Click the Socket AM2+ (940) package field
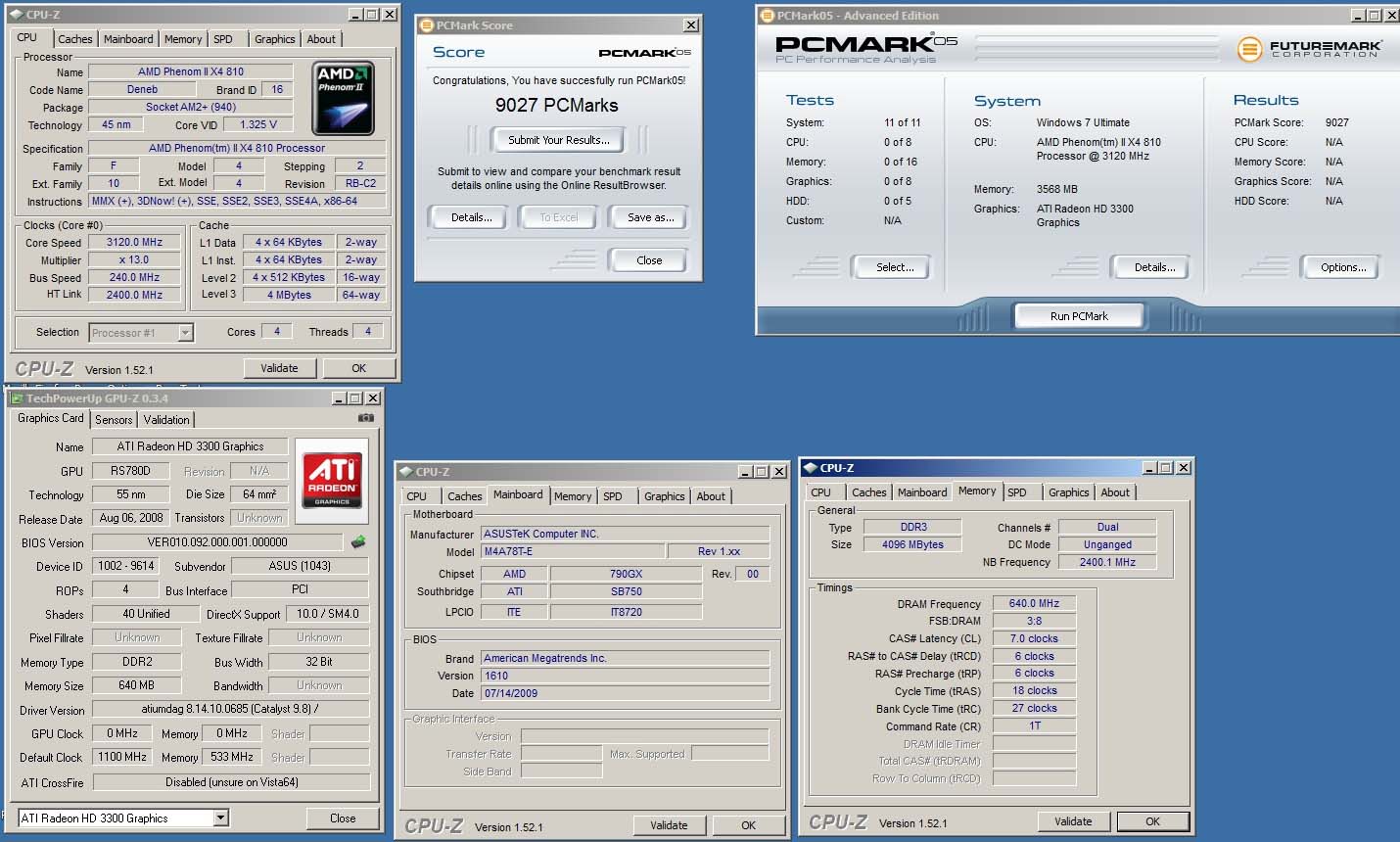The width and height of the screenshot is (1400, 842). pos(190,107)
